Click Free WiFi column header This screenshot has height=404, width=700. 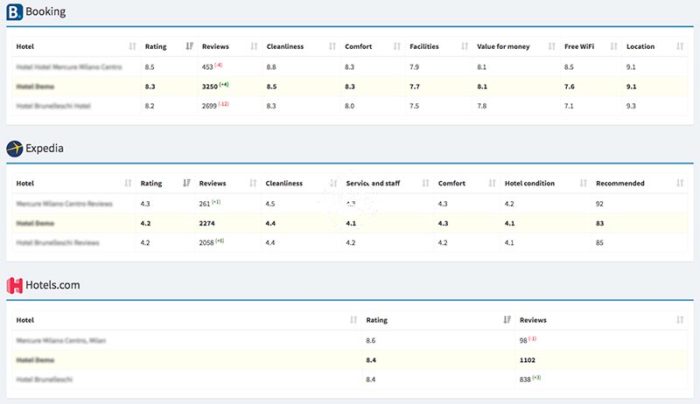click(x=579, y=46)
